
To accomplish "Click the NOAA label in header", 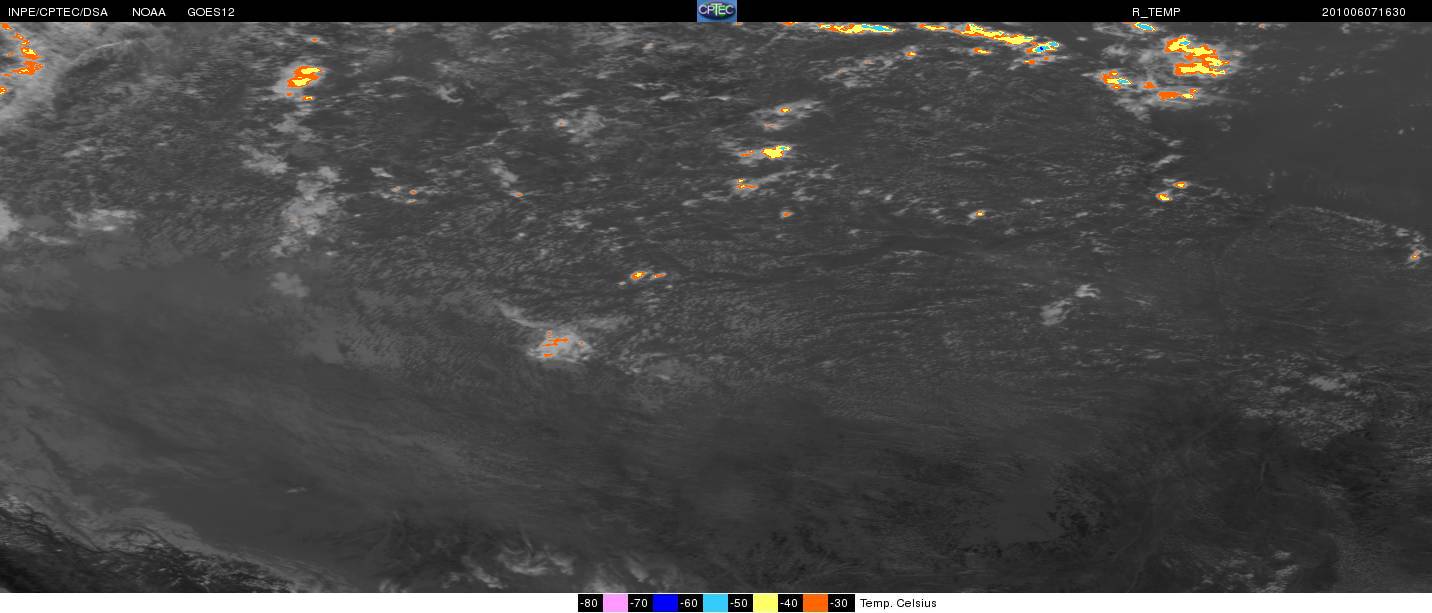I will tap(149, 12).
